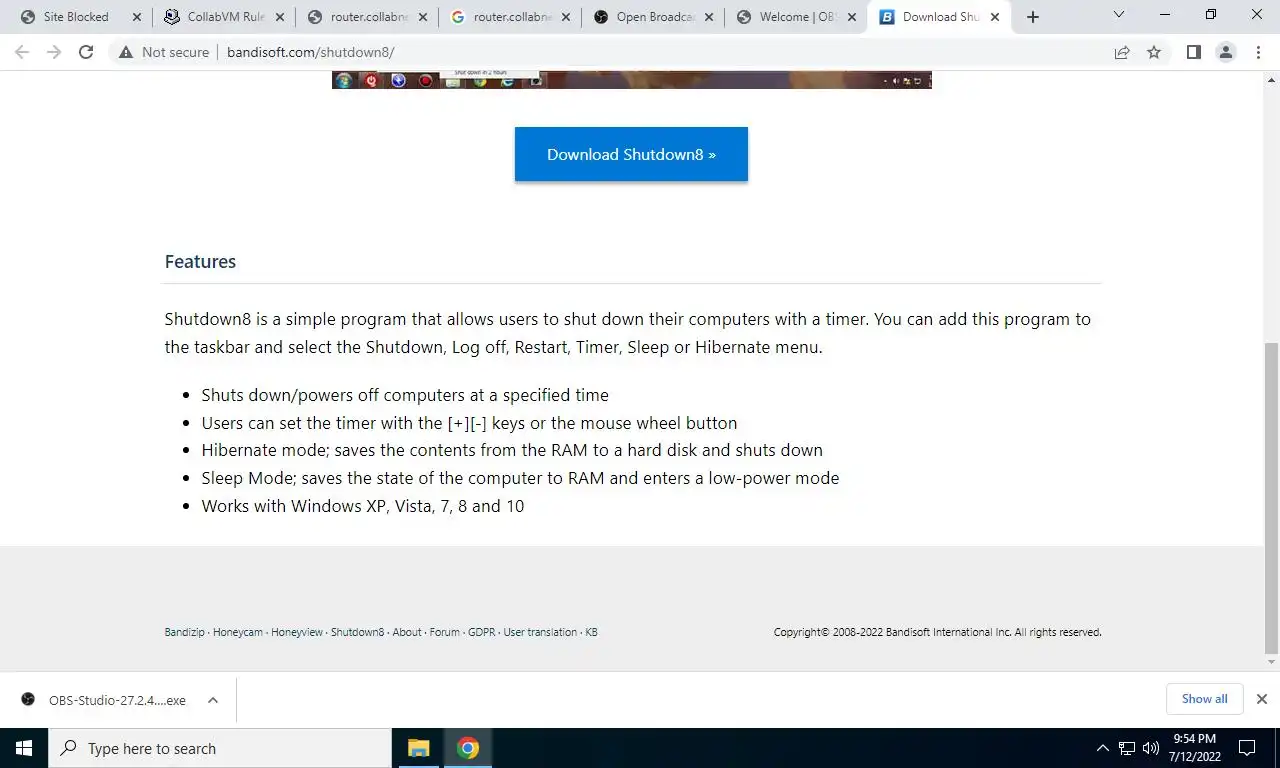The image size is (1280, 768).
Task: Click the address bar URL
Action: (x=311, y=52)
